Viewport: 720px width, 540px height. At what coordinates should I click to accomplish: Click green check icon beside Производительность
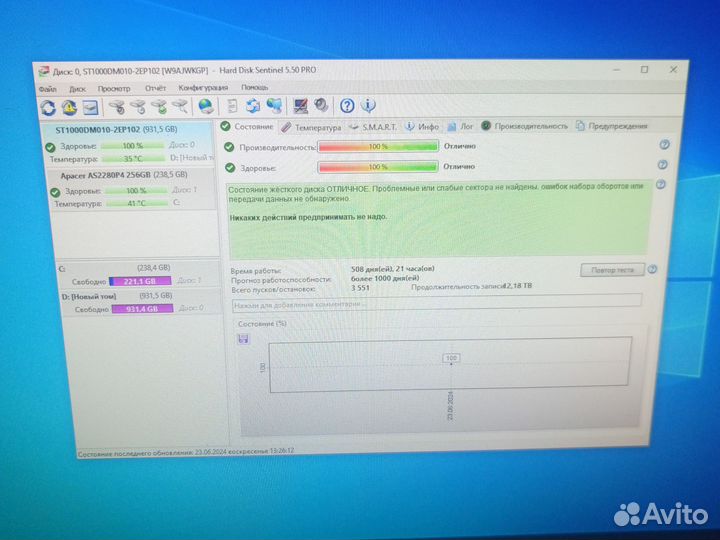[x=229, y=147]
